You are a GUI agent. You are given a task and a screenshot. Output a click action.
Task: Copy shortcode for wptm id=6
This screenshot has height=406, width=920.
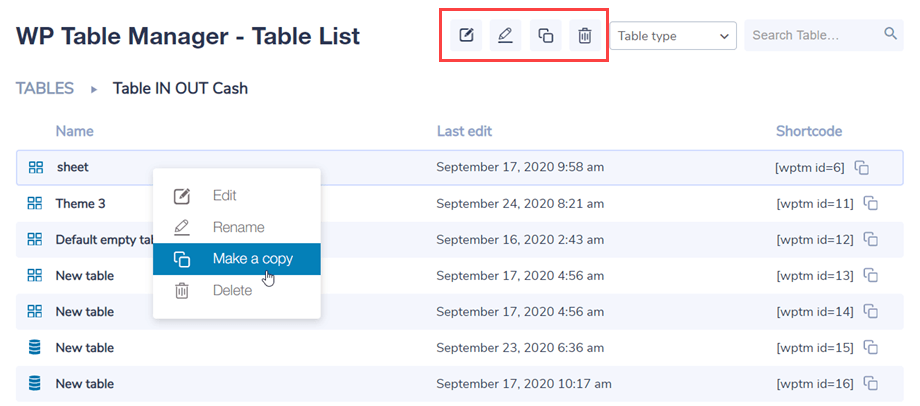861,168
